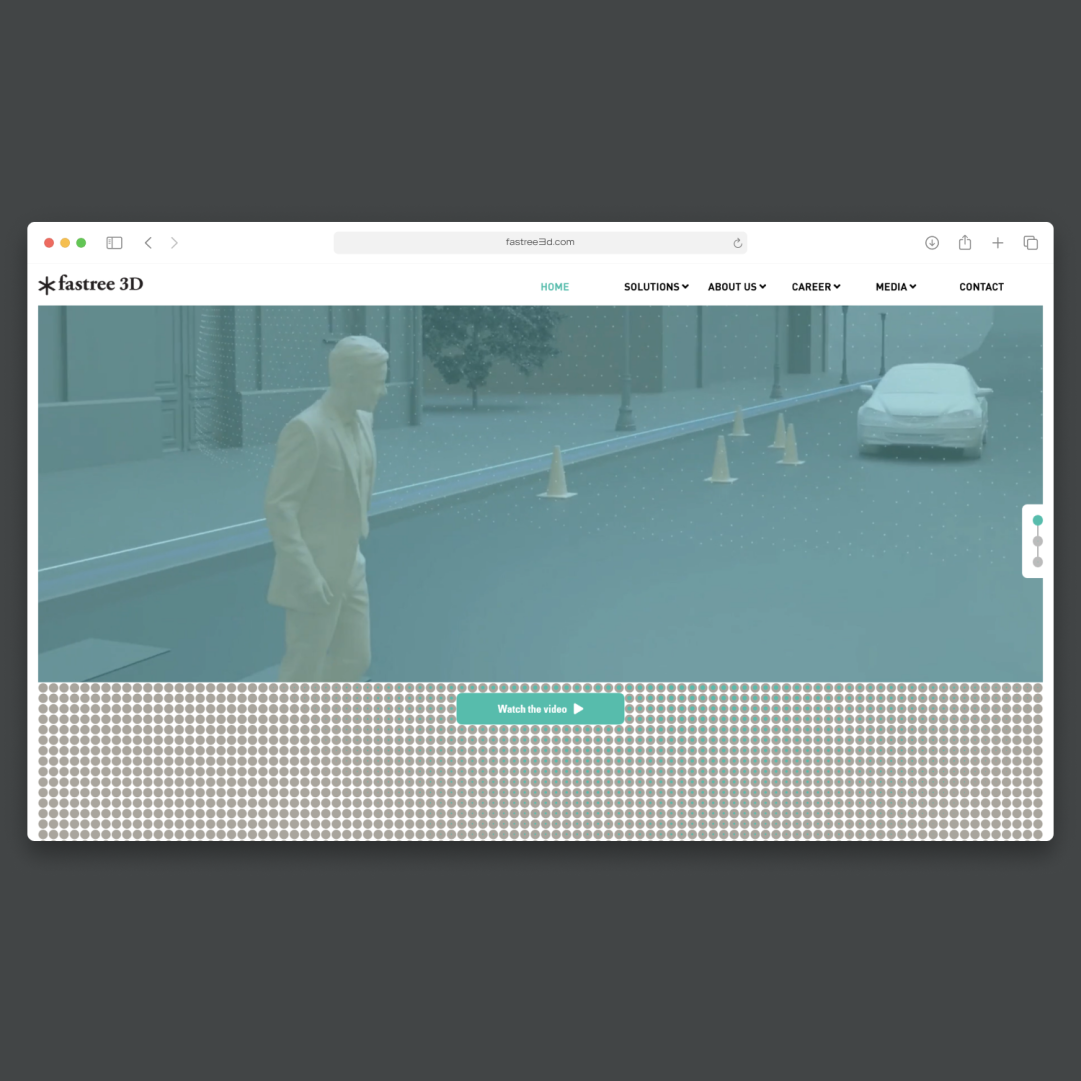The image size is (1081, 1081).
Task: Reload the page using the refresh icon
Action: point(738,243)
